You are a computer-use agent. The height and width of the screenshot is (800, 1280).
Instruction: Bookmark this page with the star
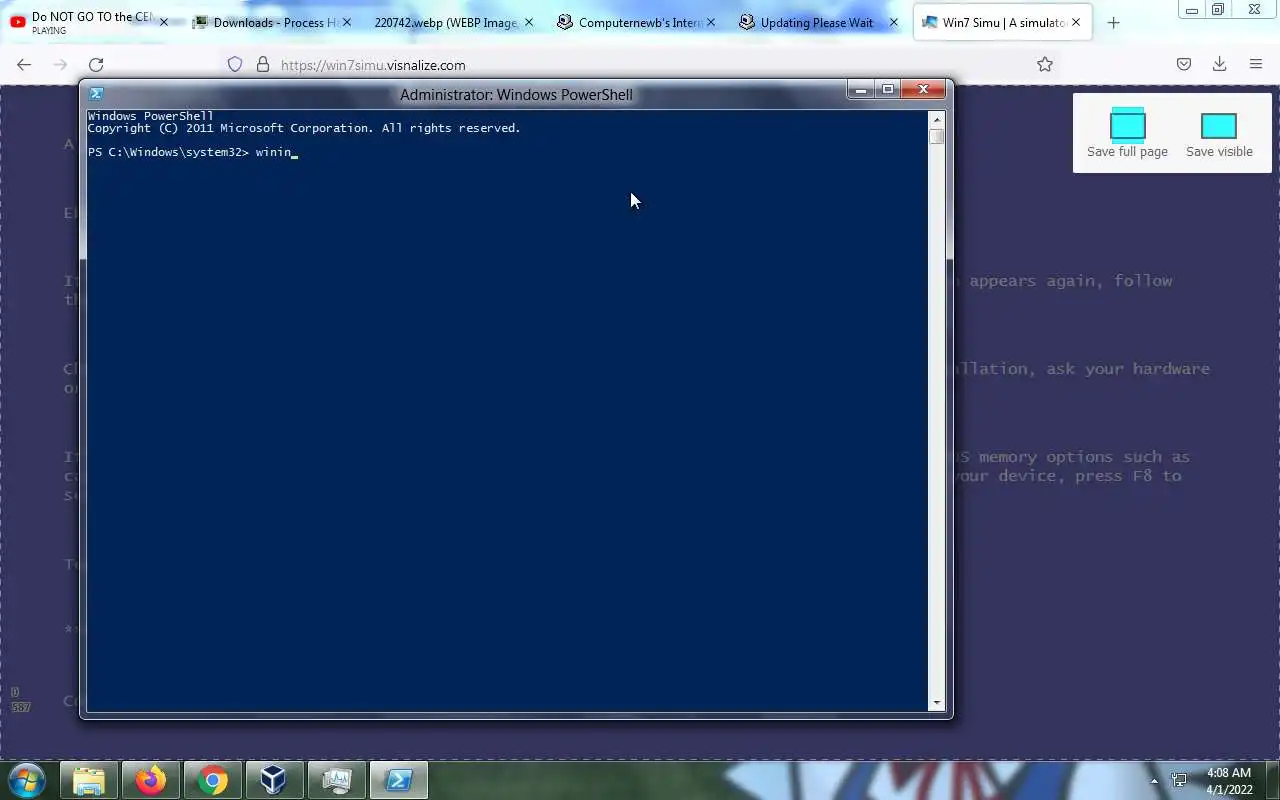click(x=1045, y=64)
